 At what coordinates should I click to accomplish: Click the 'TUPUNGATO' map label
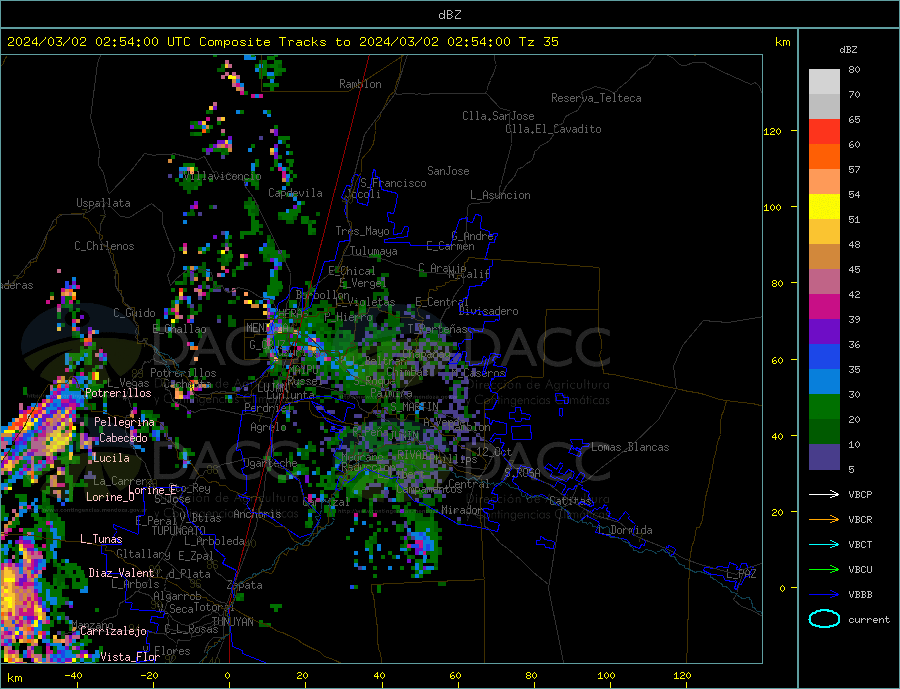click(179, 531)
